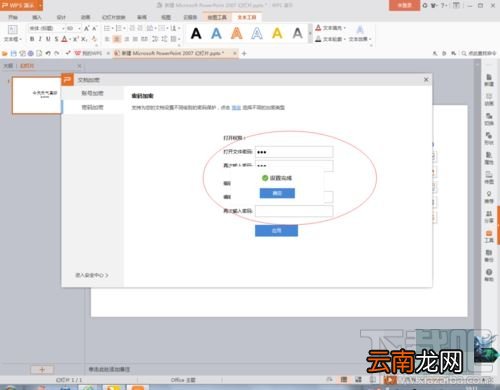Select the yellow A text style
500x390 pixels.
[x=277, y=33]
